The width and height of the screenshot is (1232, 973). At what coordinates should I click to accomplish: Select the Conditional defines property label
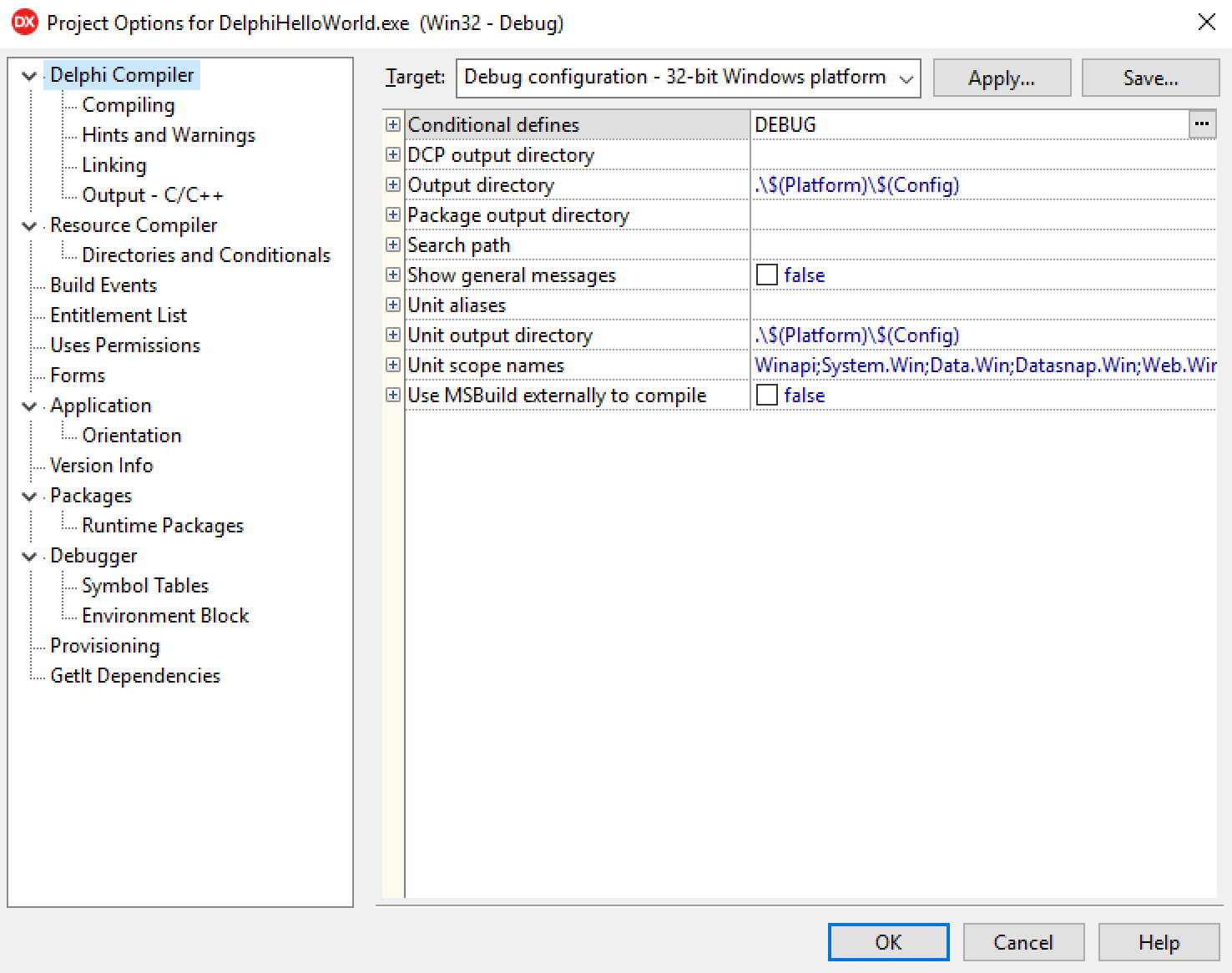click(493, 125)
